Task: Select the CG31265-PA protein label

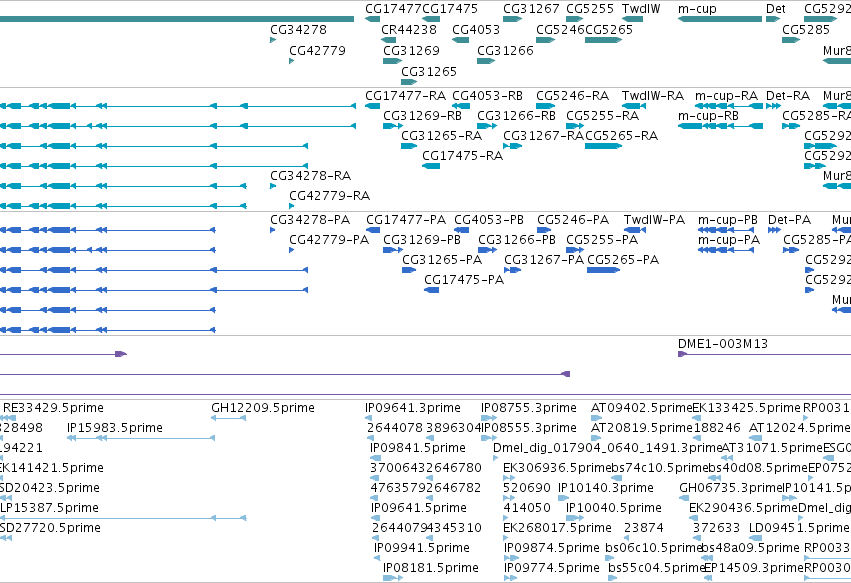Action: pyautogui.click(x=442, y=260)
